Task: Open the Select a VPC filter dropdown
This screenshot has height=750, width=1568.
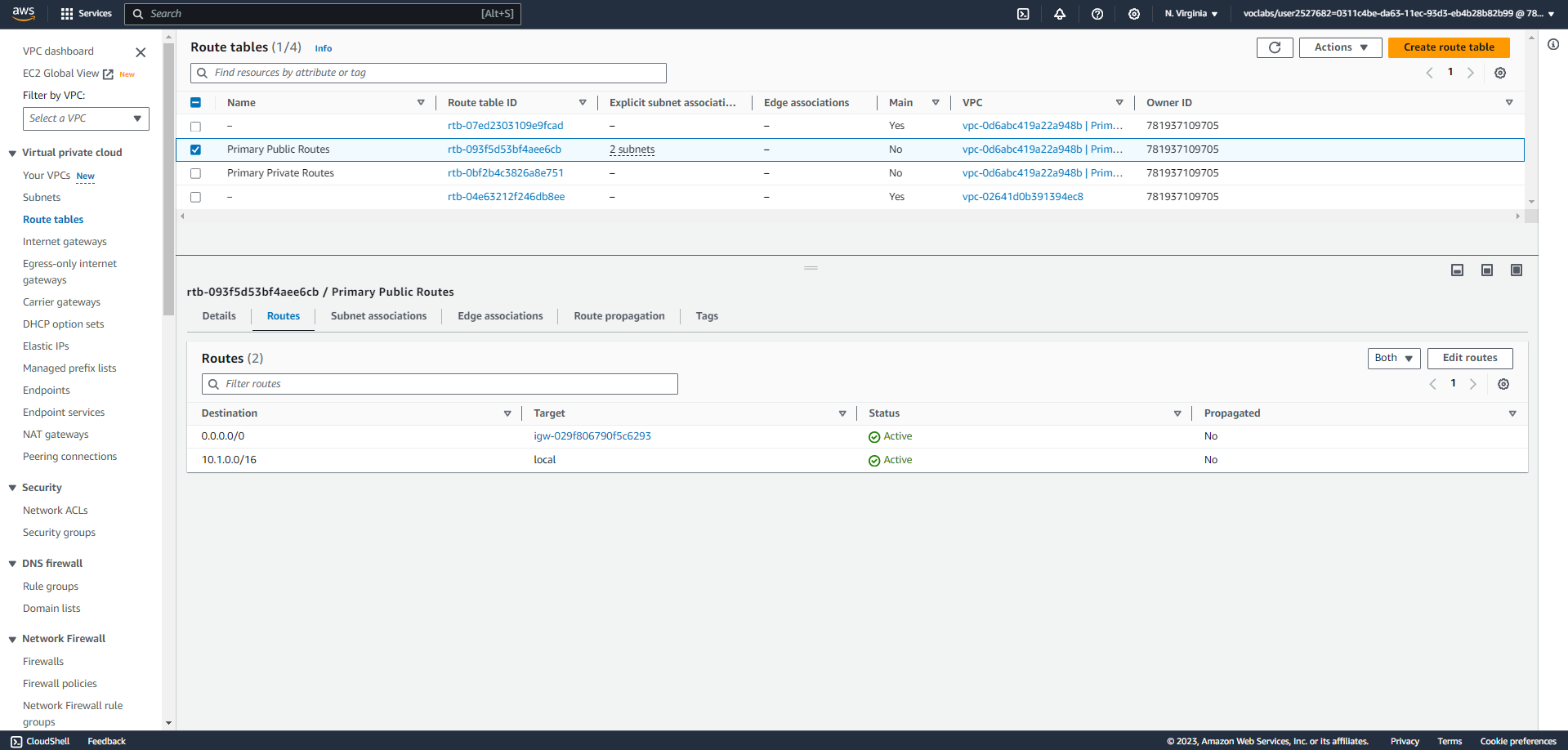Action: click(86, 118)
